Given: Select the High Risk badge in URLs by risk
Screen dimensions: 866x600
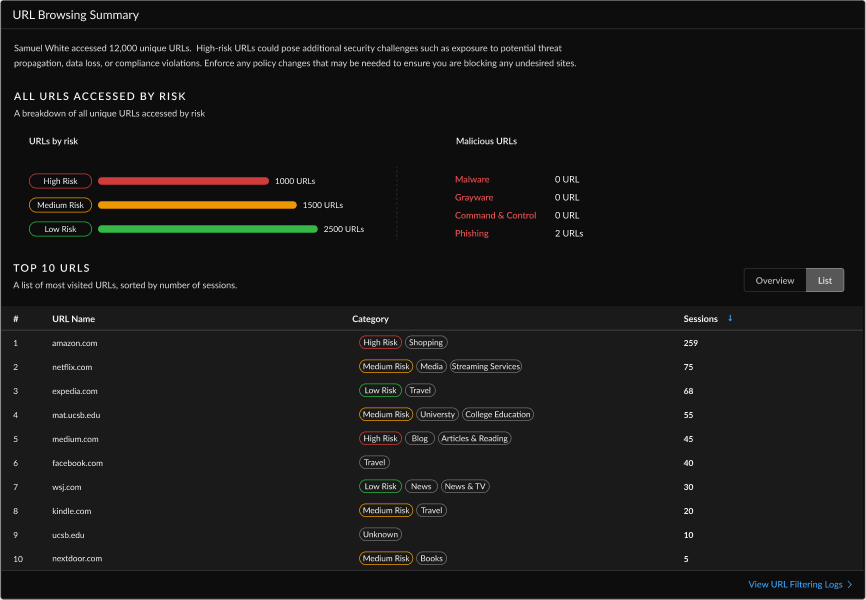Looking at the screenshot, I should [x=60, y=181].
